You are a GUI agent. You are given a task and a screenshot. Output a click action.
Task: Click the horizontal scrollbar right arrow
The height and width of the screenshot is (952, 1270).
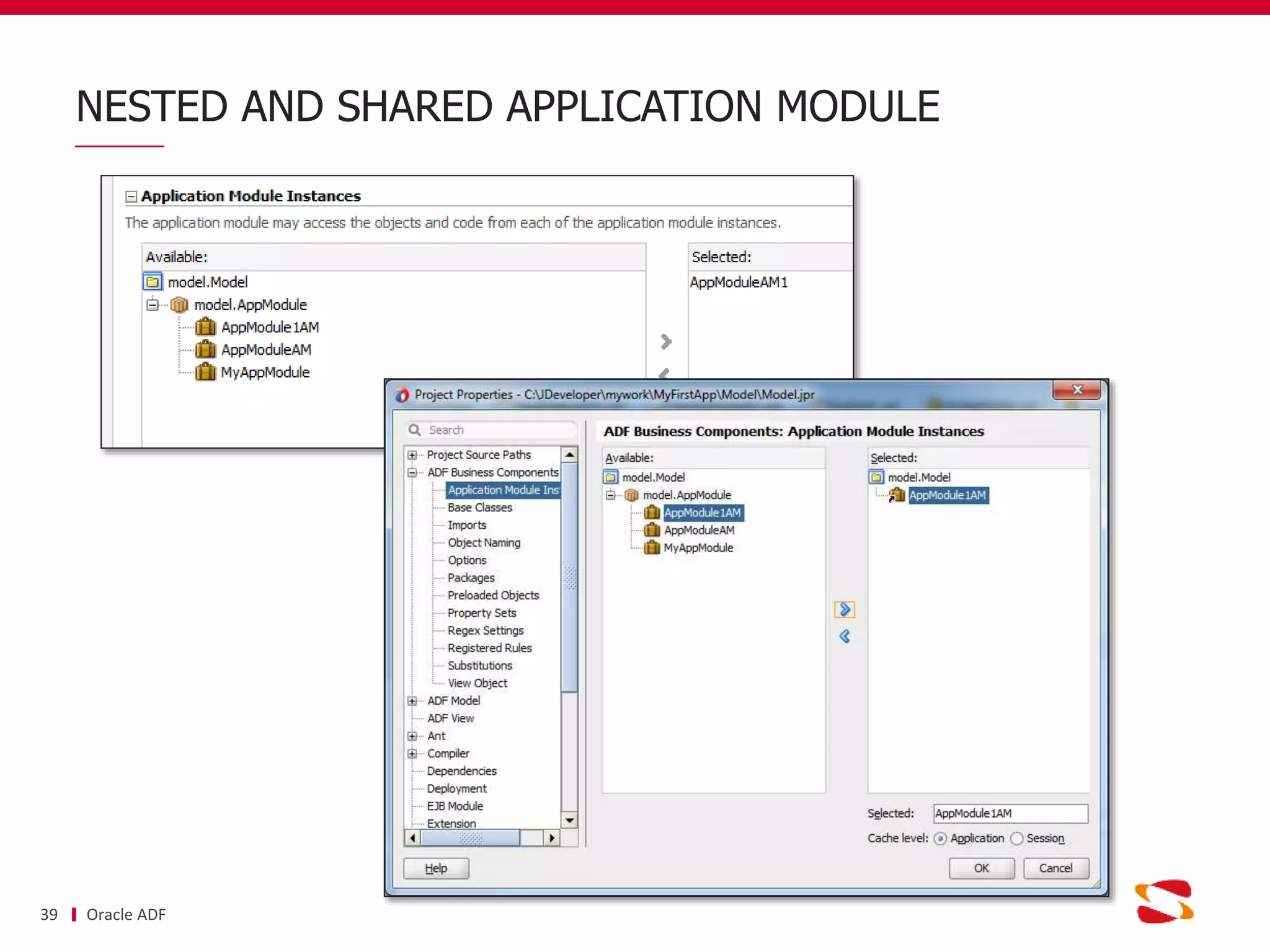(552, 839)
